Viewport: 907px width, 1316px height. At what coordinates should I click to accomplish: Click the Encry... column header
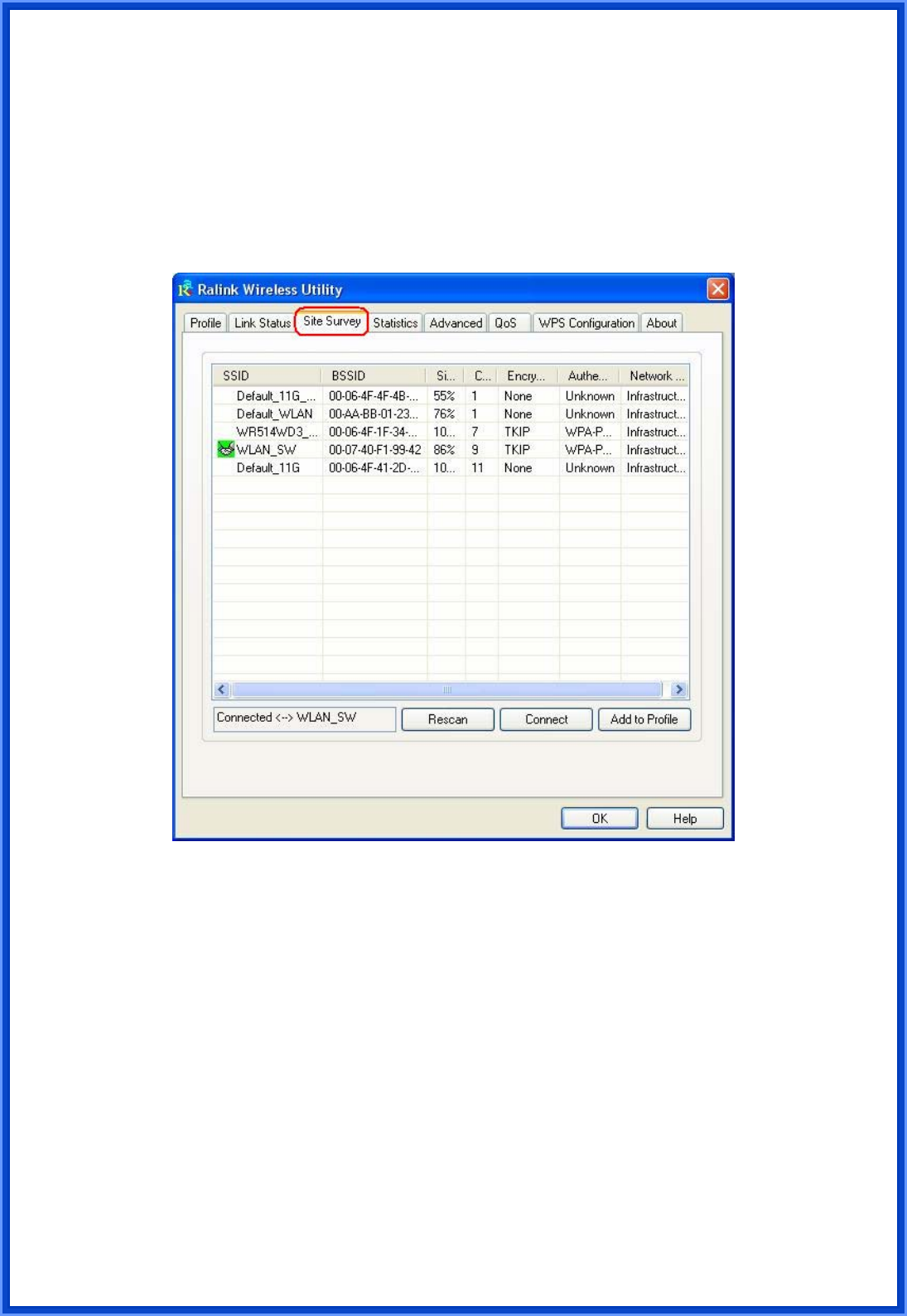(x=528, y=375)
